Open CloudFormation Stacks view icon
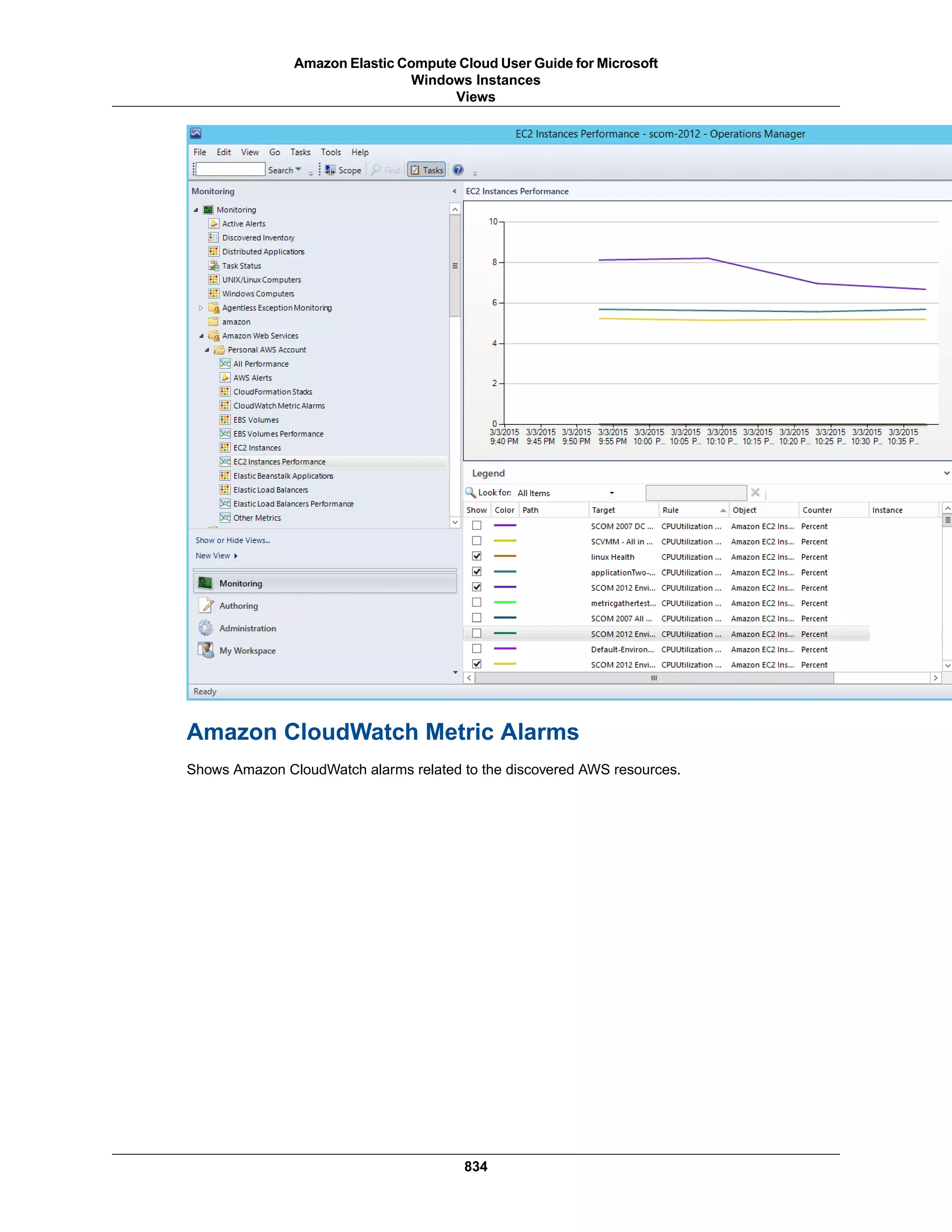 point(225,391)
